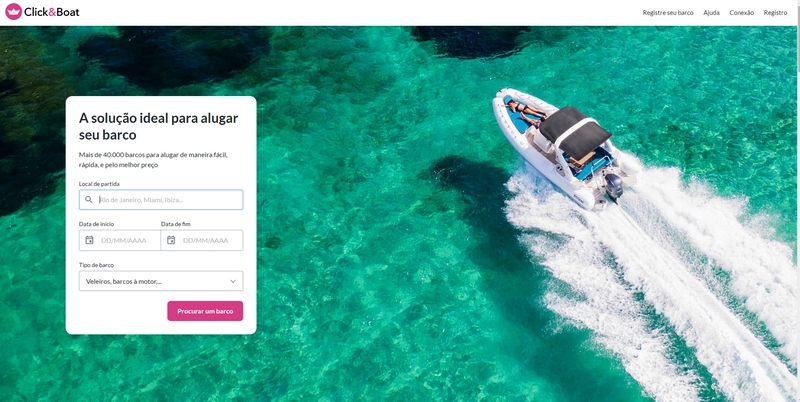Select the Data de fim date field
This screenshot has height=402, width=800.
click(x=202, y=240)
